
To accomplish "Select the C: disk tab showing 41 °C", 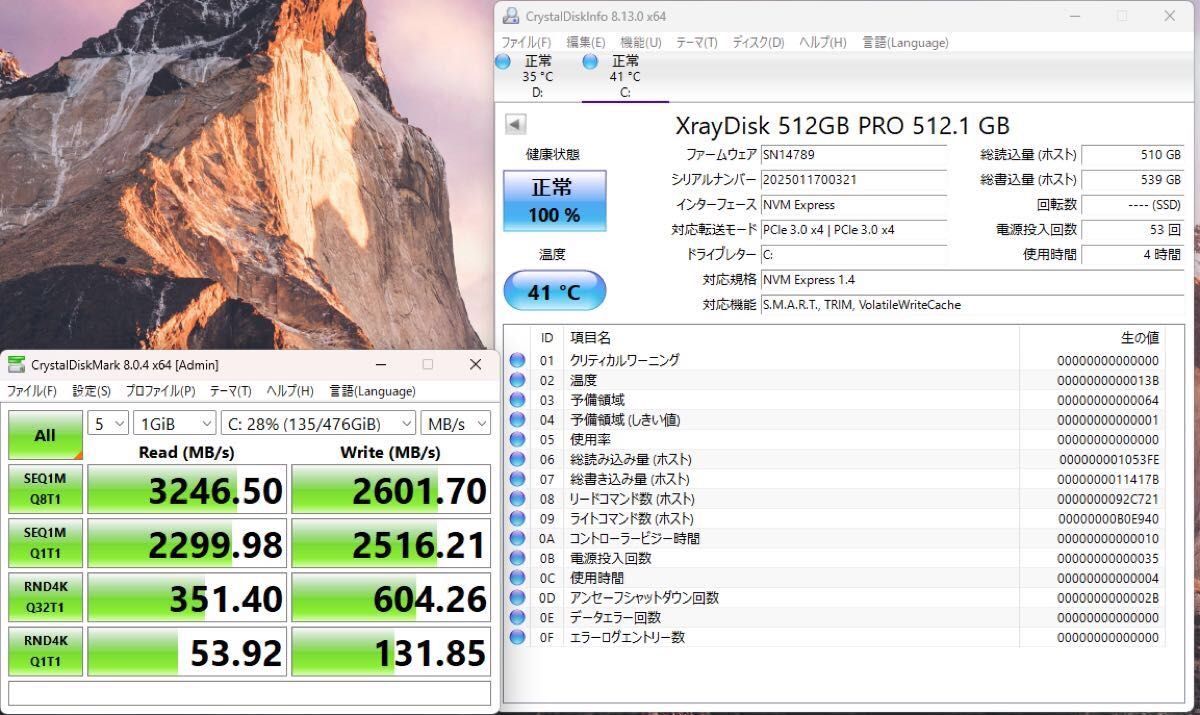I will [625, 77].
